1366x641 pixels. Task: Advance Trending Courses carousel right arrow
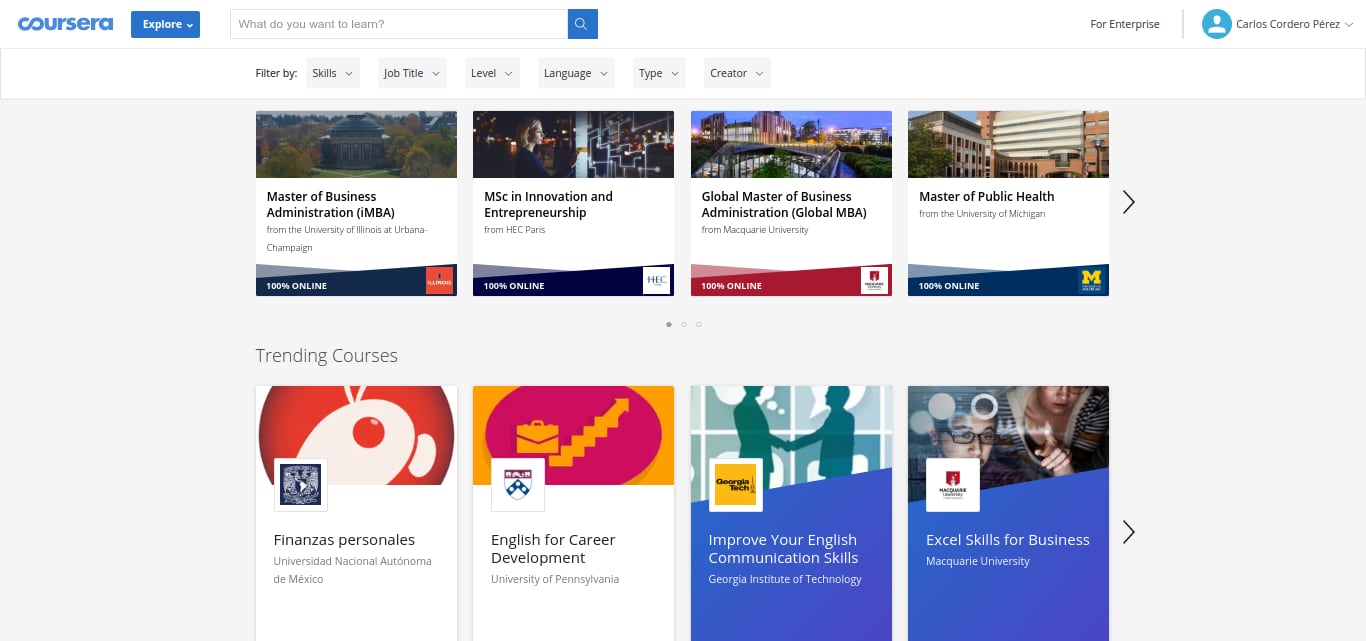click(x=1128, y=532)
